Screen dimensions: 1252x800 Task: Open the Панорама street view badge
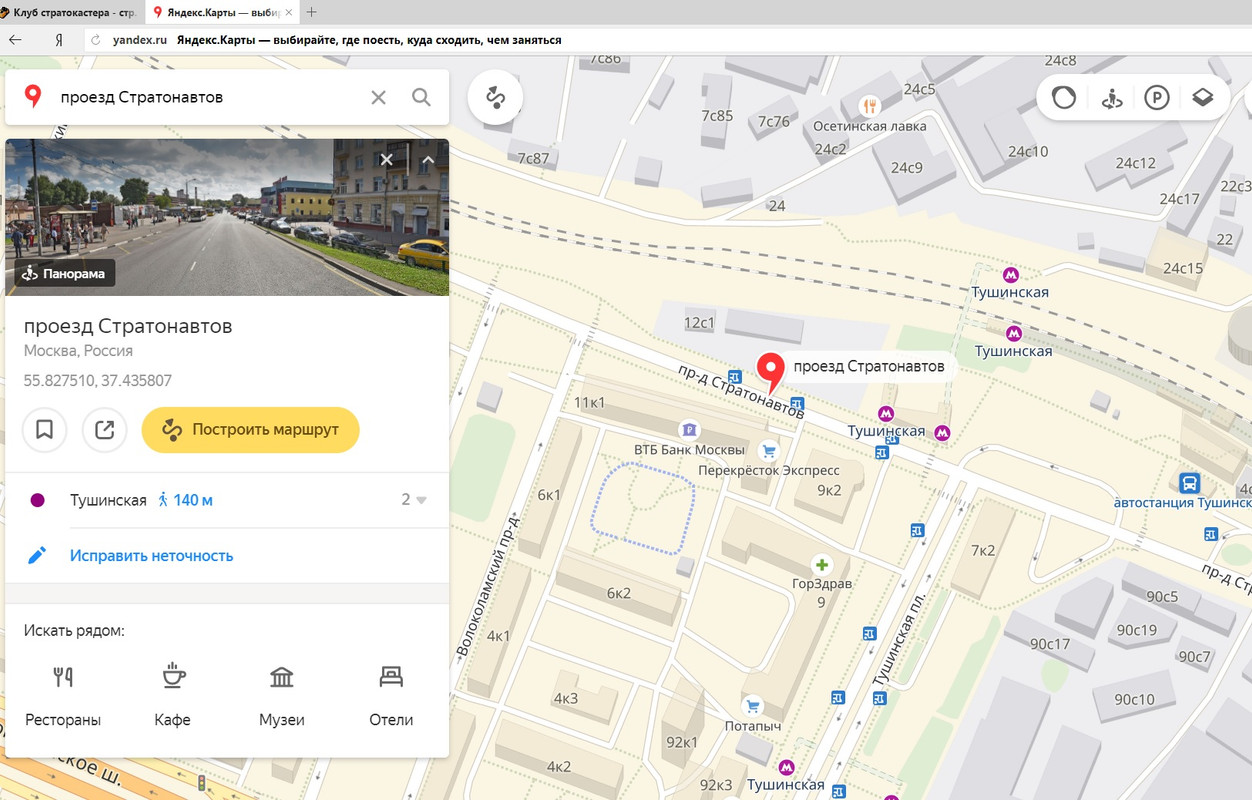click(65, 273)
